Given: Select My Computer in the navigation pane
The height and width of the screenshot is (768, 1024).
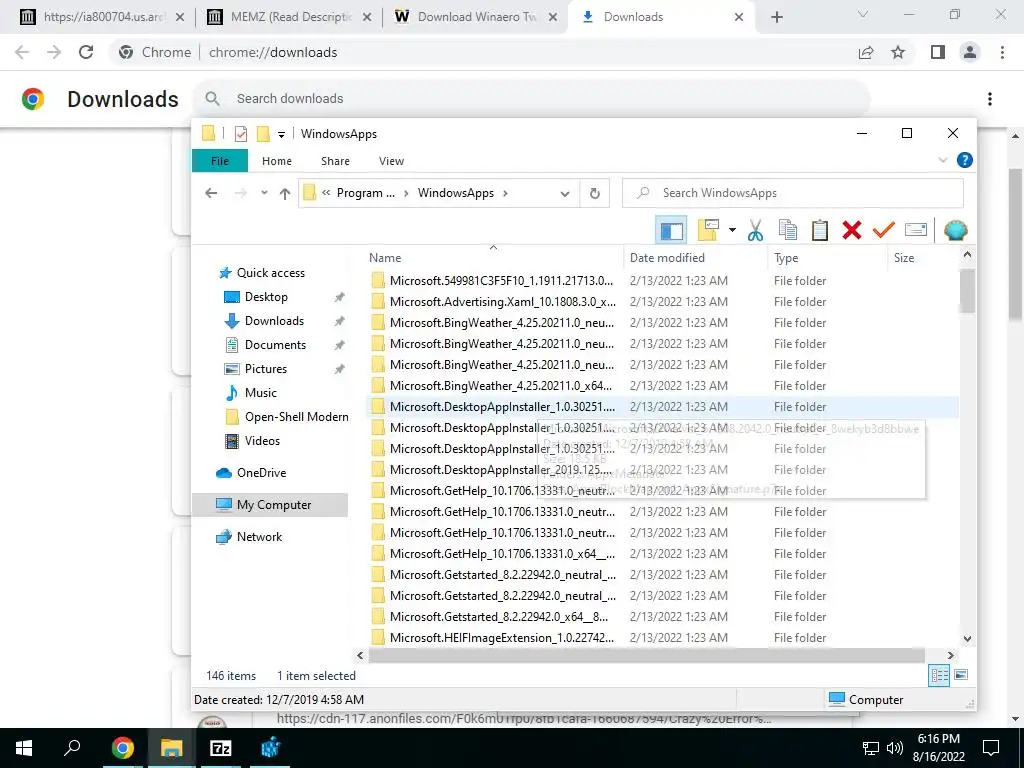Looking at the screenshot, I should pyautogui.click(x=270, y=505).
